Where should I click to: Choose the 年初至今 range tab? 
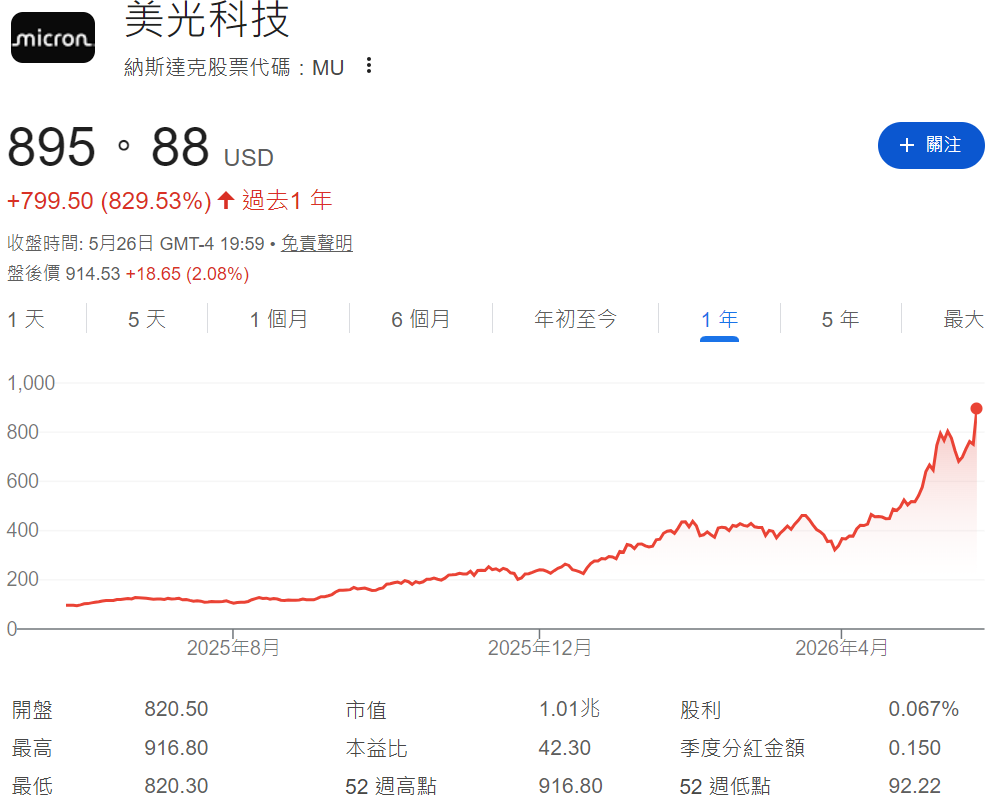(576, 319)
